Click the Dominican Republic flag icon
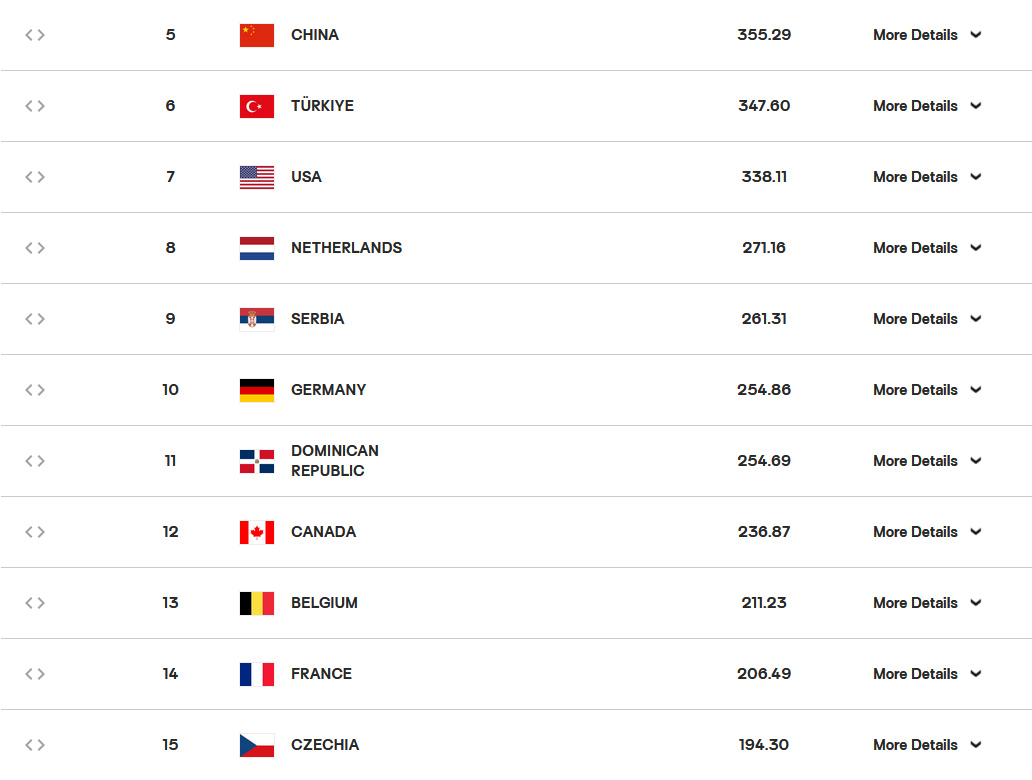The image size is (1032, 780). pyautogui.click(x=257, y=461)
